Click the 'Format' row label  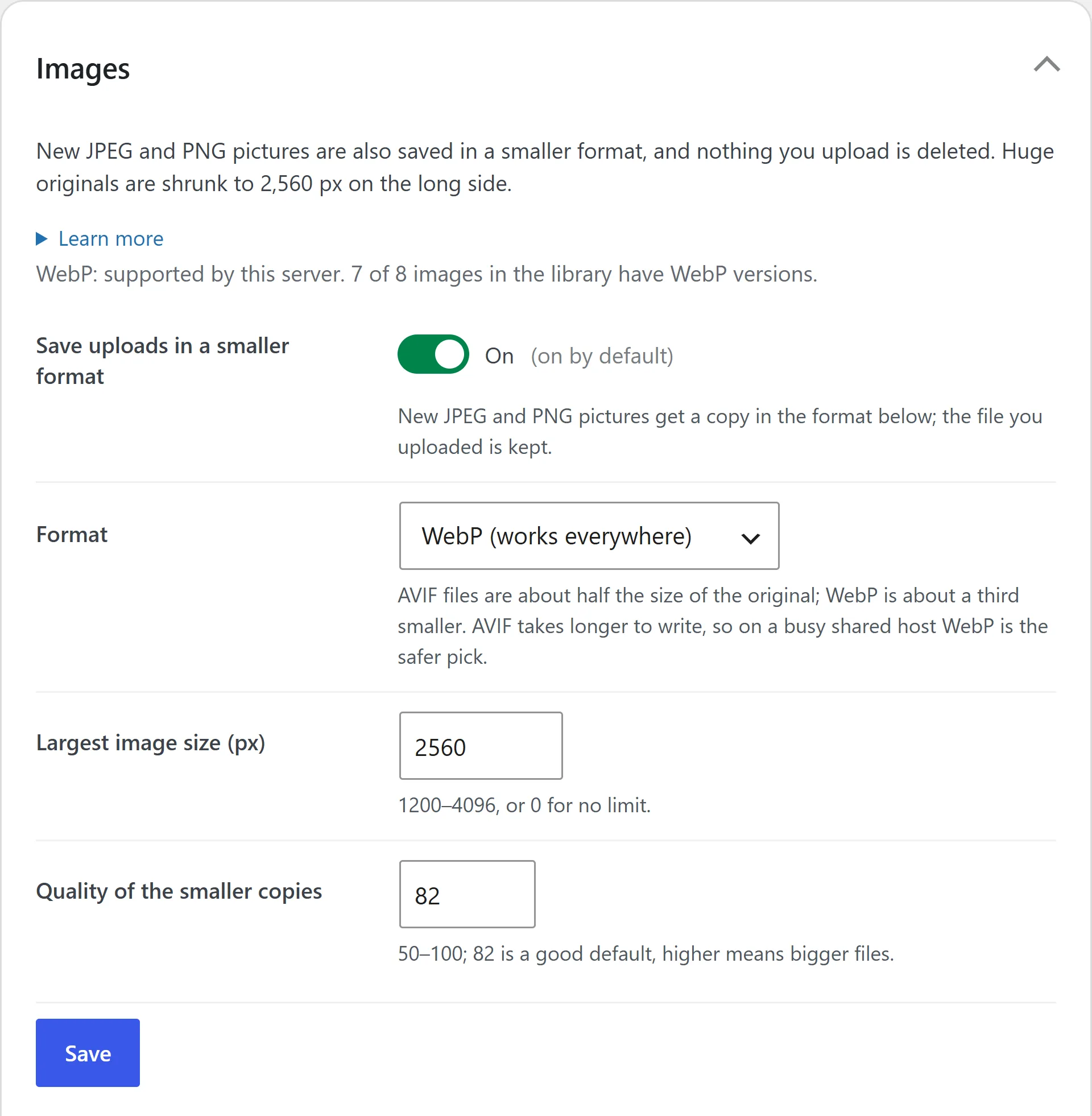[72, 535]
